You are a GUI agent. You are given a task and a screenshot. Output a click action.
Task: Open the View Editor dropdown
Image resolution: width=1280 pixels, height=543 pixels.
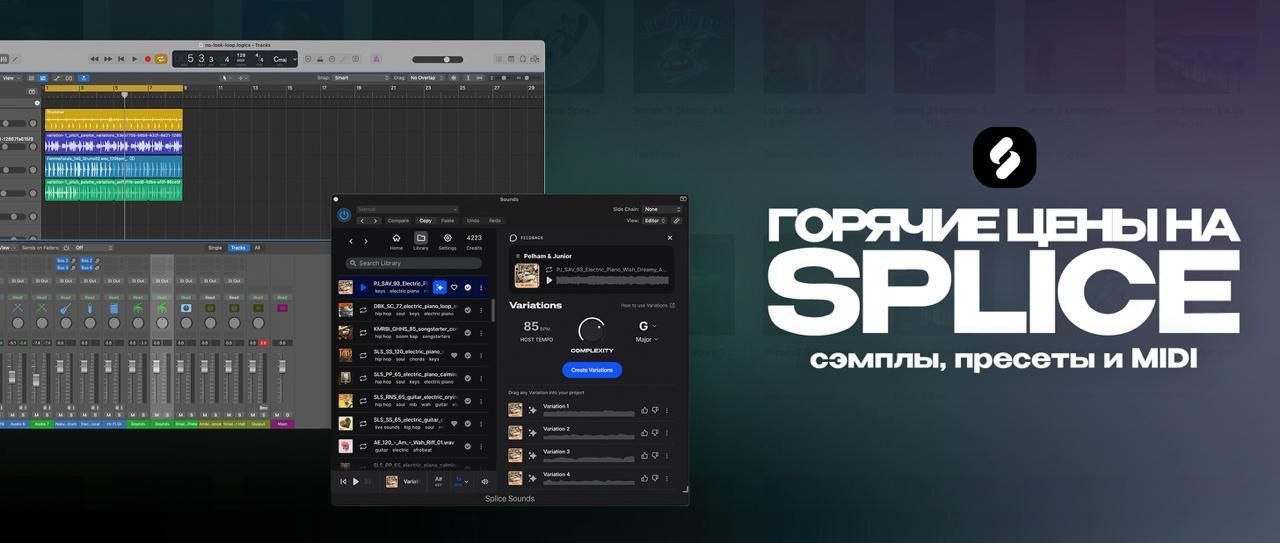[655, 220]
